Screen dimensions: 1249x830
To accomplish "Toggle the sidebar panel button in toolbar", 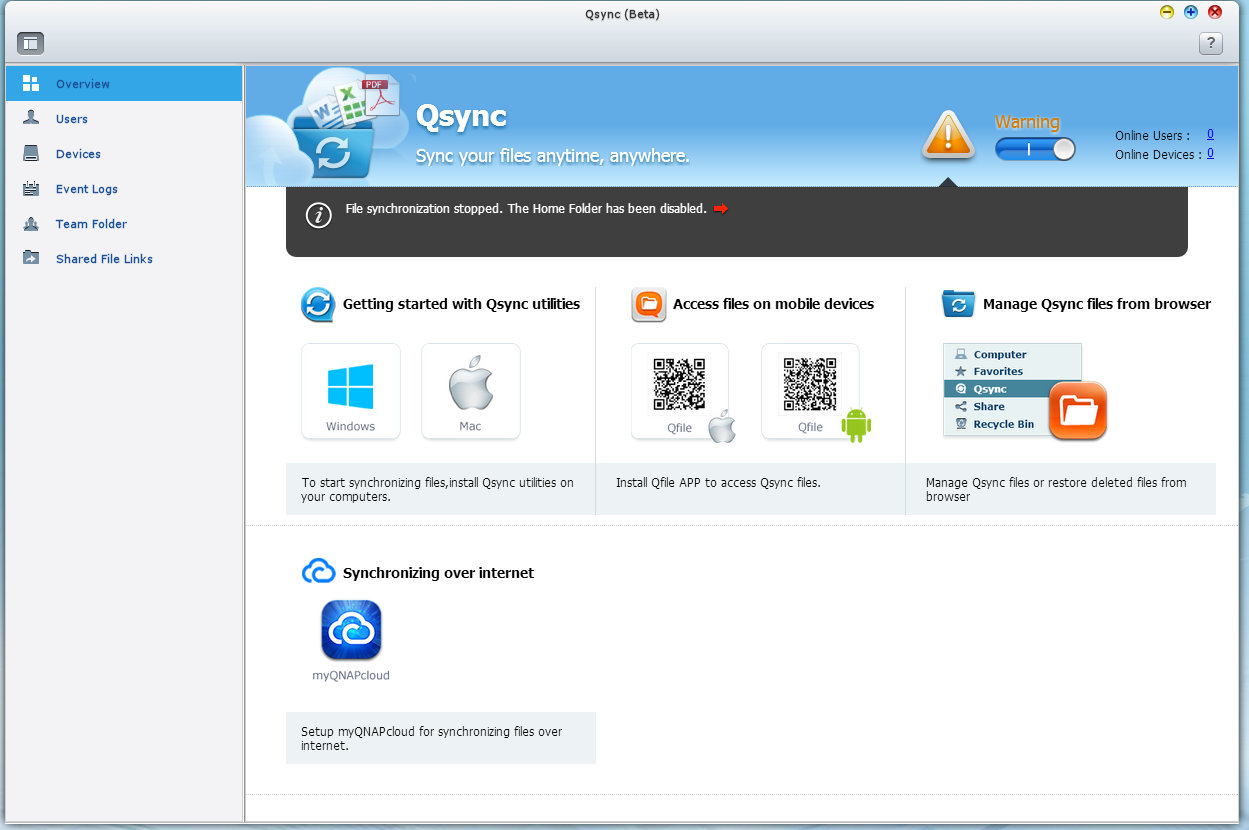I will (30, 43).
